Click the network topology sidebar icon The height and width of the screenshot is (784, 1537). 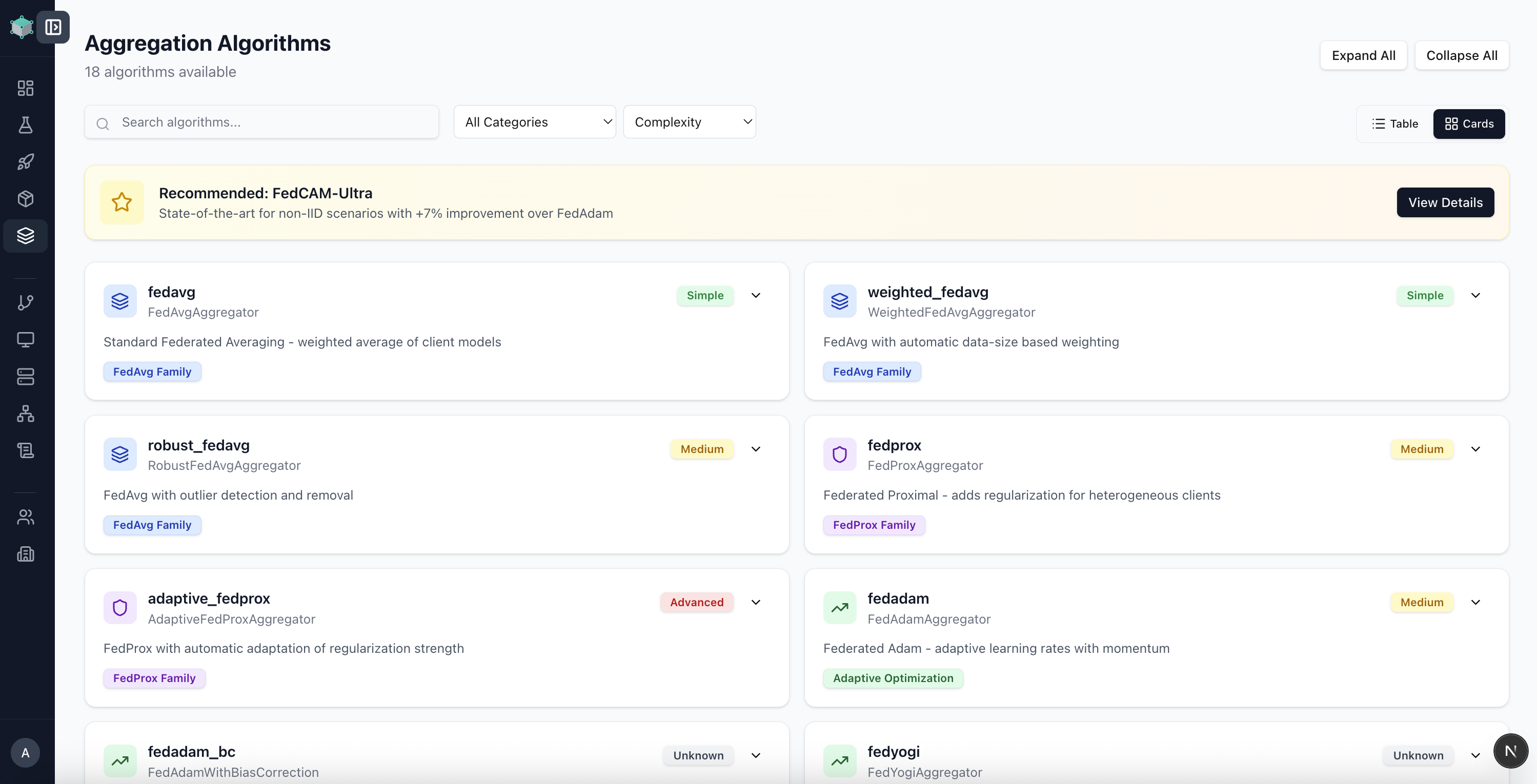click(x=25, y=414)
